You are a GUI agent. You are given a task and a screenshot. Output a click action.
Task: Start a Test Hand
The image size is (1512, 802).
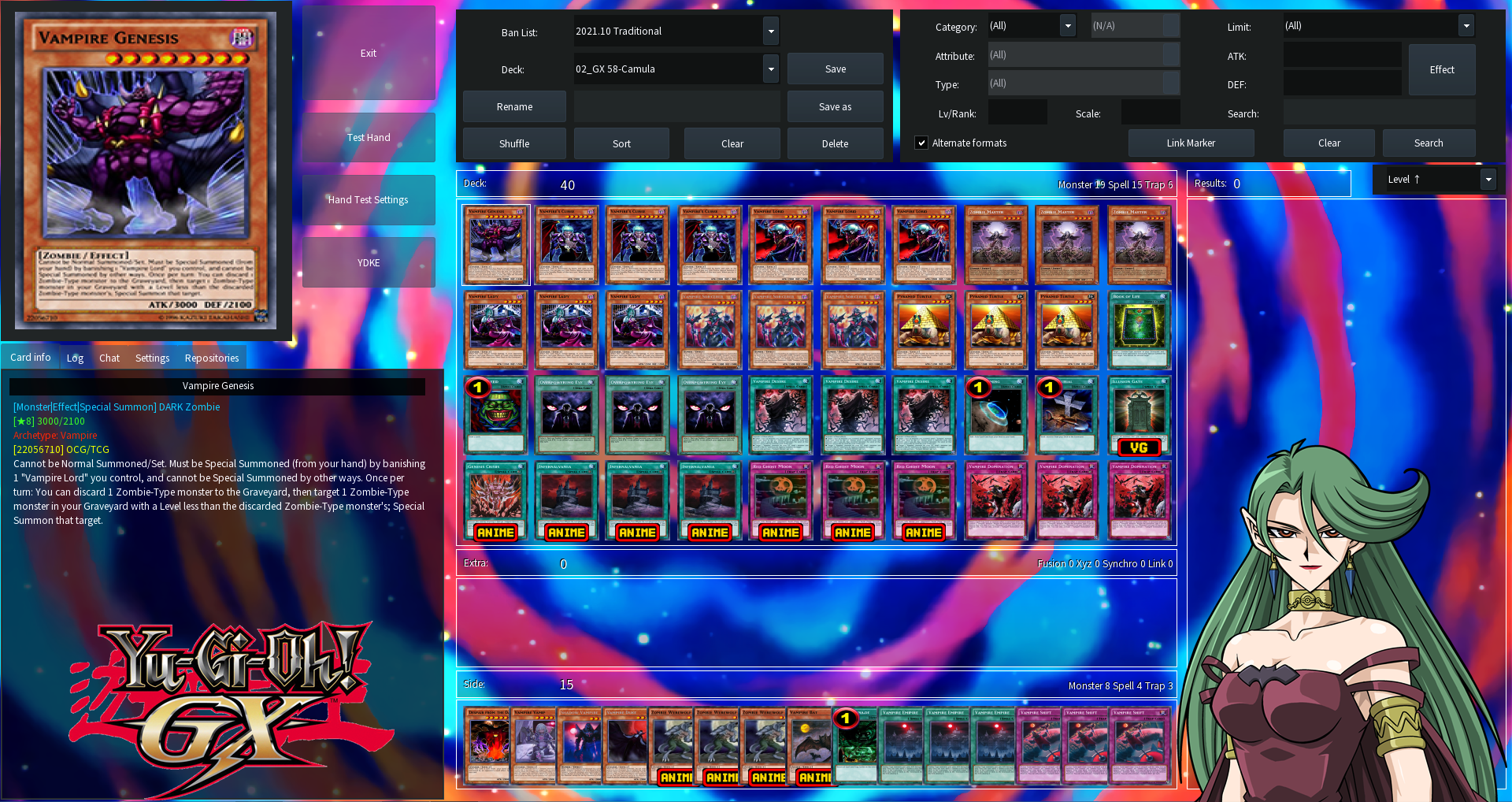(x=369, y=138)
